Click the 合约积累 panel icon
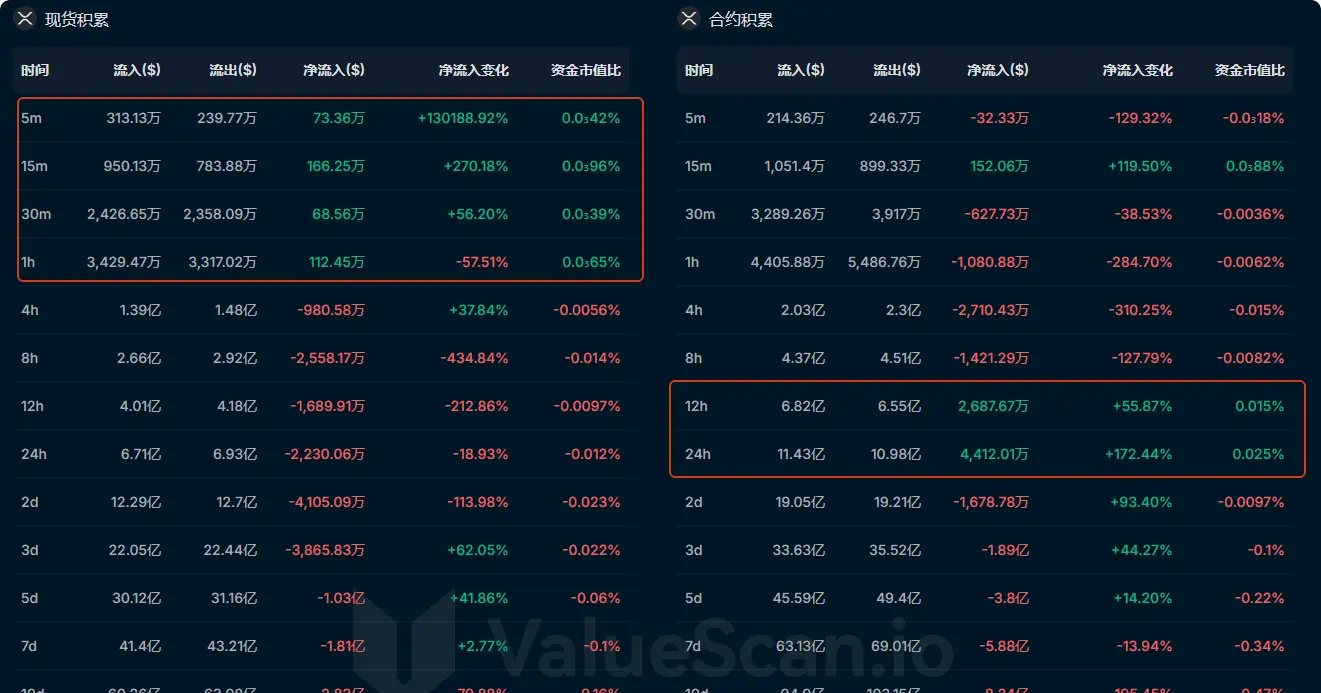1321x693 pixels. coord(689,19)
